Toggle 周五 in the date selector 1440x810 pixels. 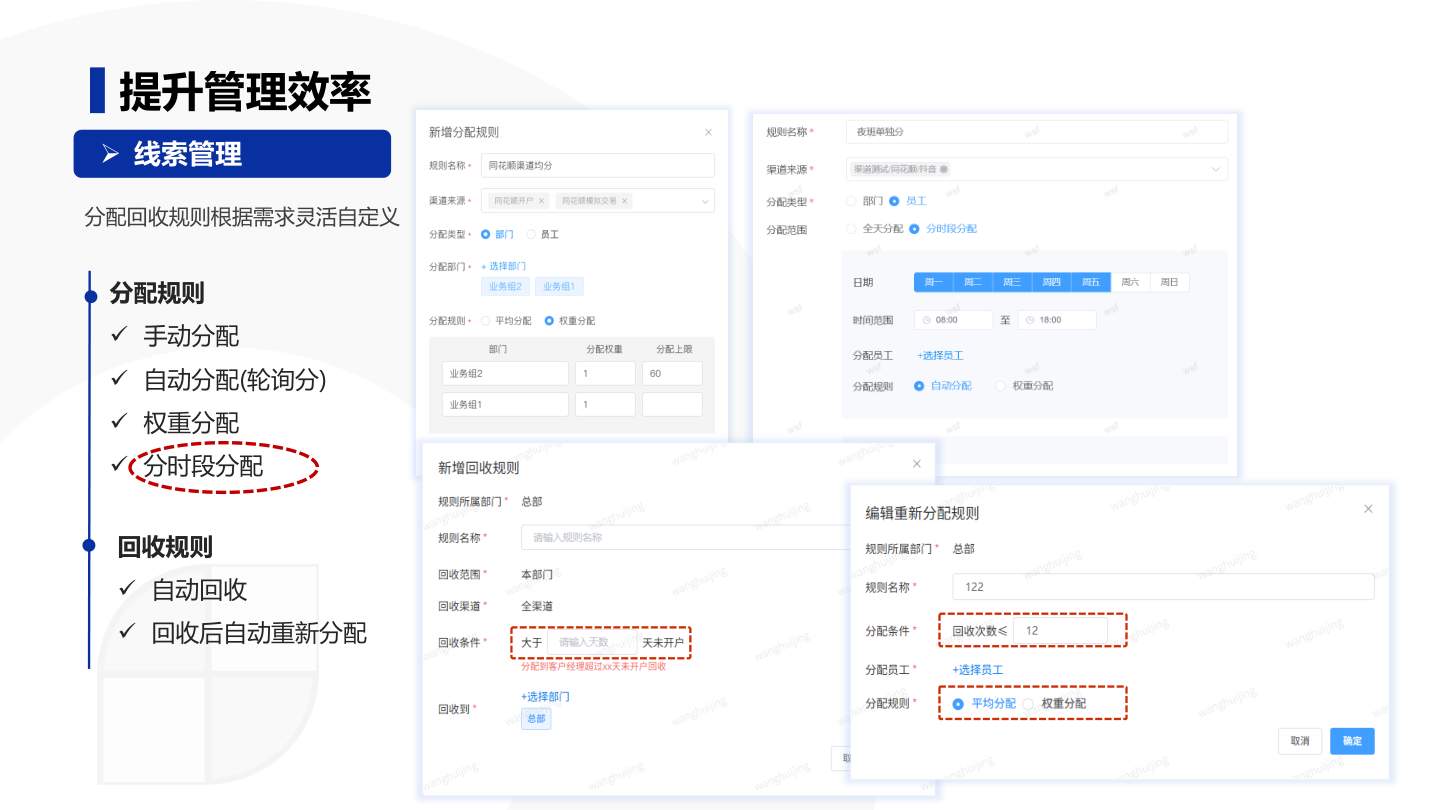pyautogui.click(x=1090, y=283)
